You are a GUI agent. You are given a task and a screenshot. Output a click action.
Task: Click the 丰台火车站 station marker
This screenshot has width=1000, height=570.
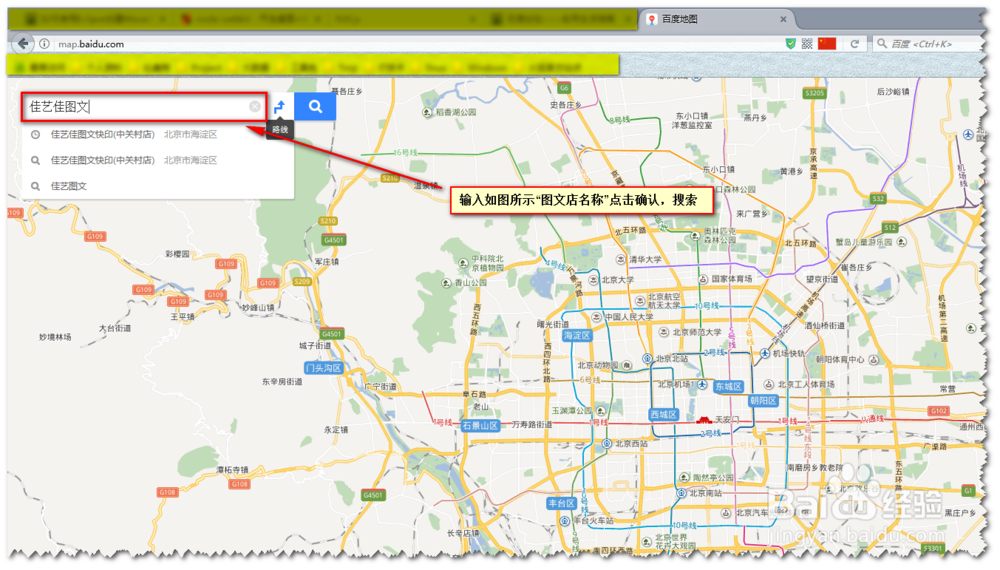click(565, 521)
